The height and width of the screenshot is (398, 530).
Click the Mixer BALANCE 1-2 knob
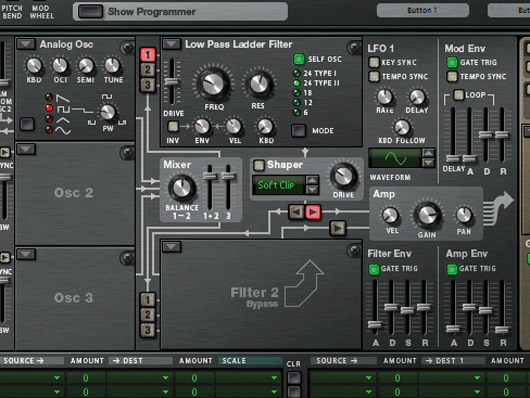[x=182, y=188]
